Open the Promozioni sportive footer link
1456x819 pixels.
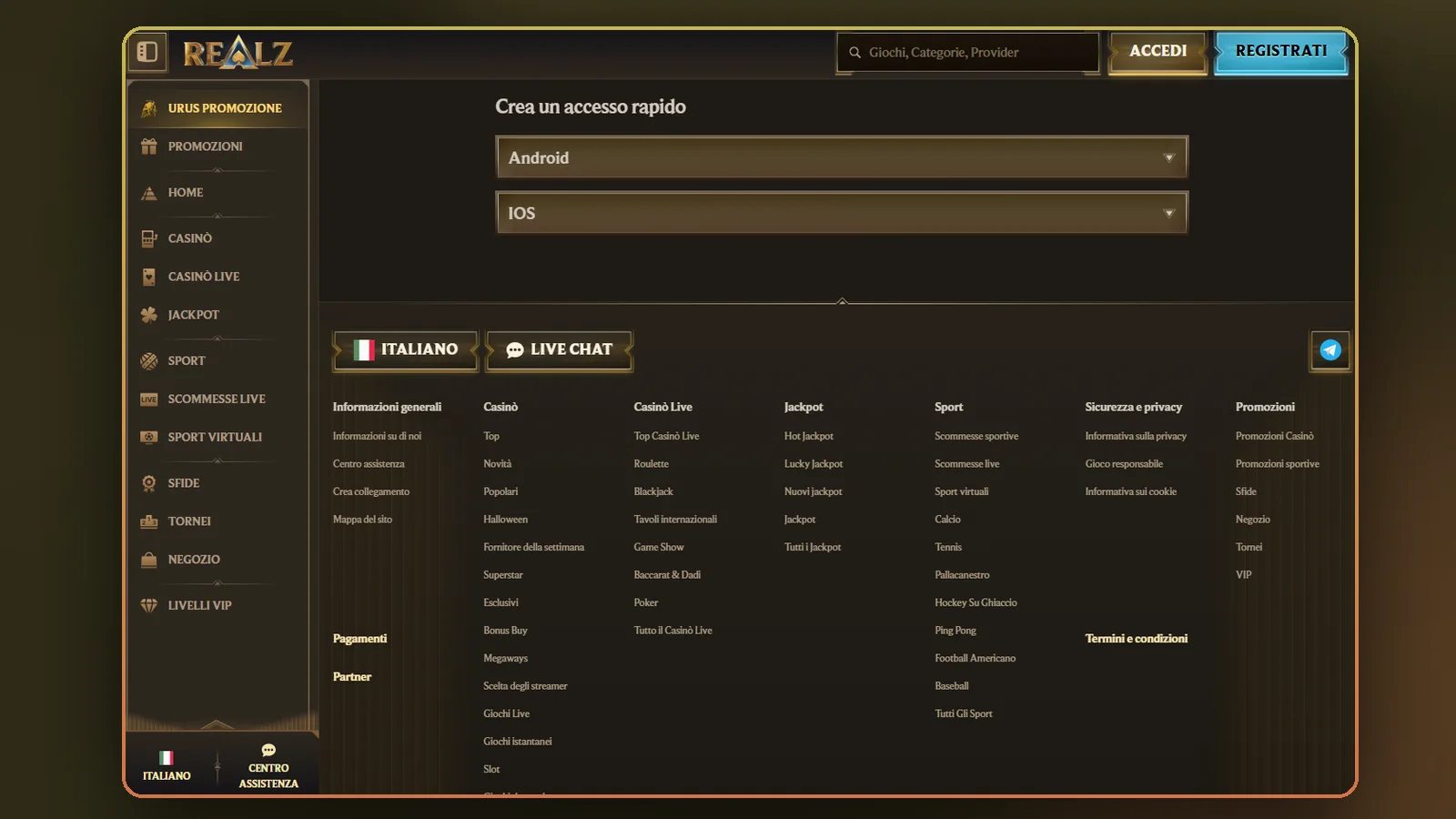(1278, 464)
